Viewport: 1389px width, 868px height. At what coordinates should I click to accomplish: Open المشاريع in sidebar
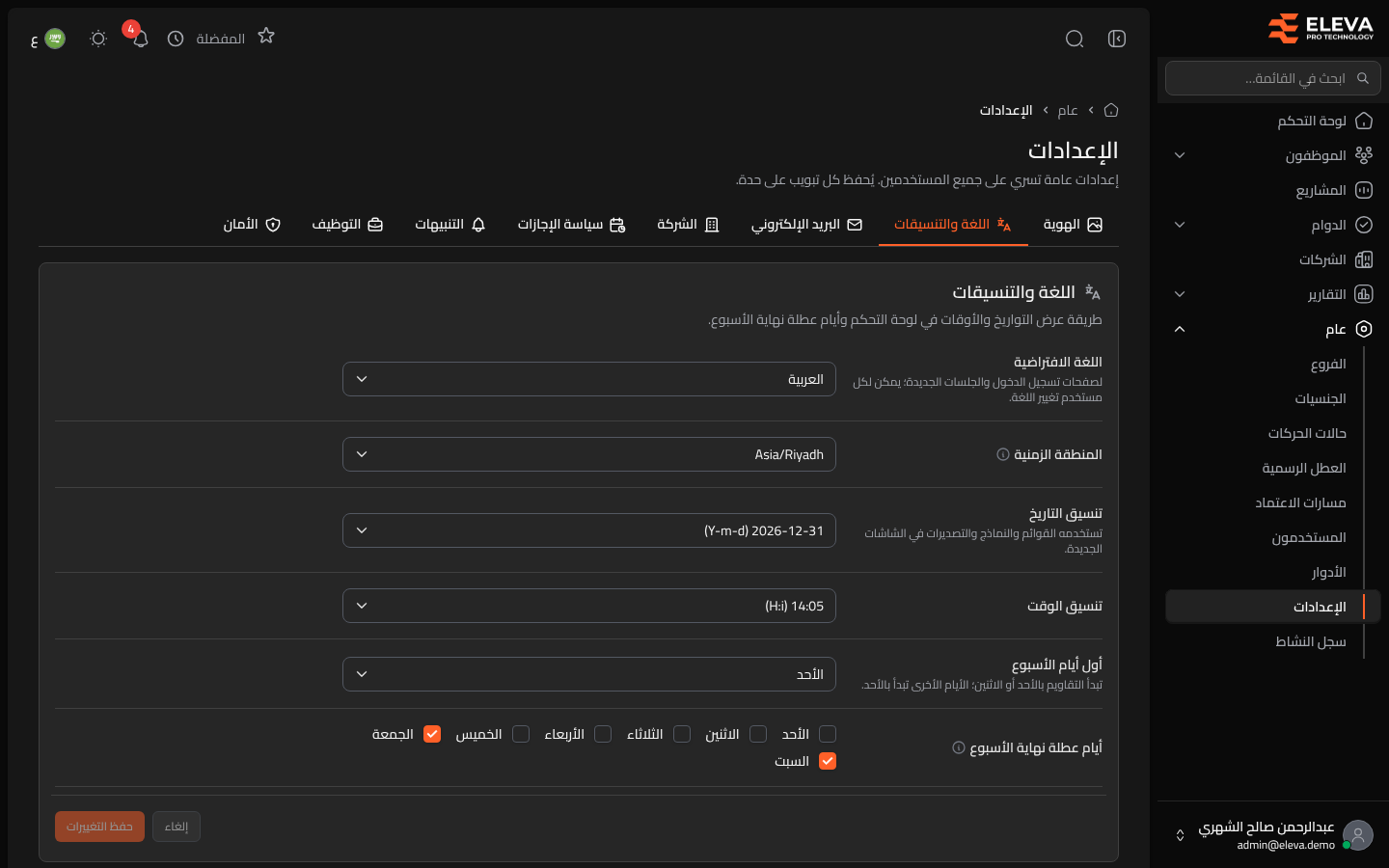click(x=1273, y=190)
